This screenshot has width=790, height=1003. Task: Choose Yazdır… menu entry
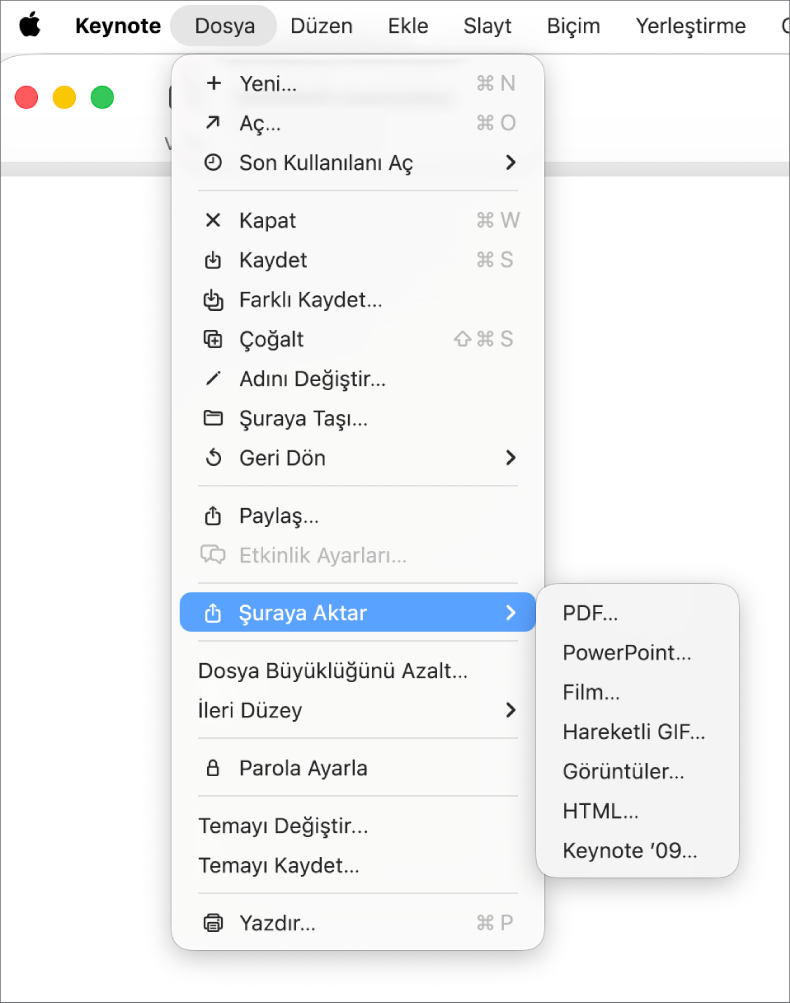(358, 923)
